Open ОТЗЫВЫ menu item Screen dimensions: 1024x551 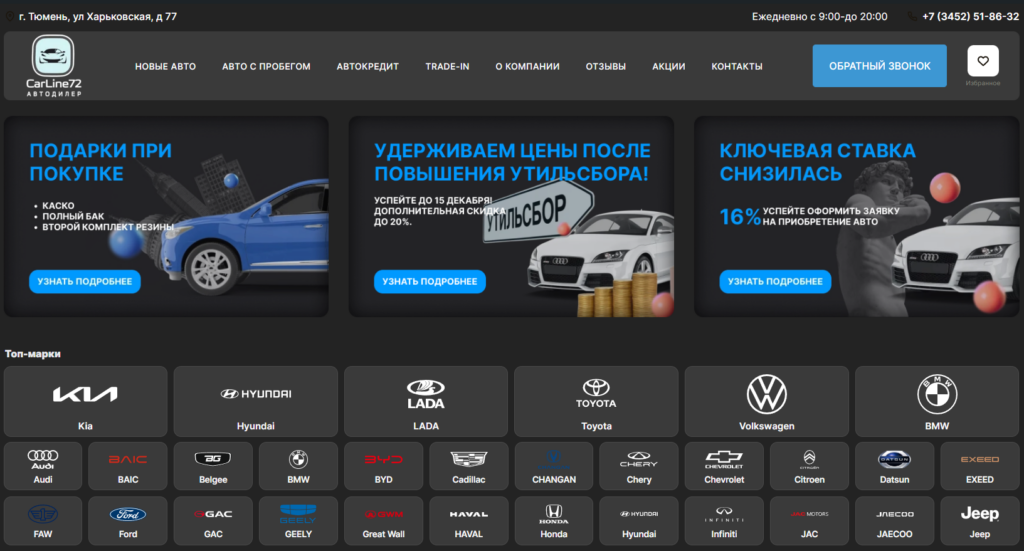(605, 67)
